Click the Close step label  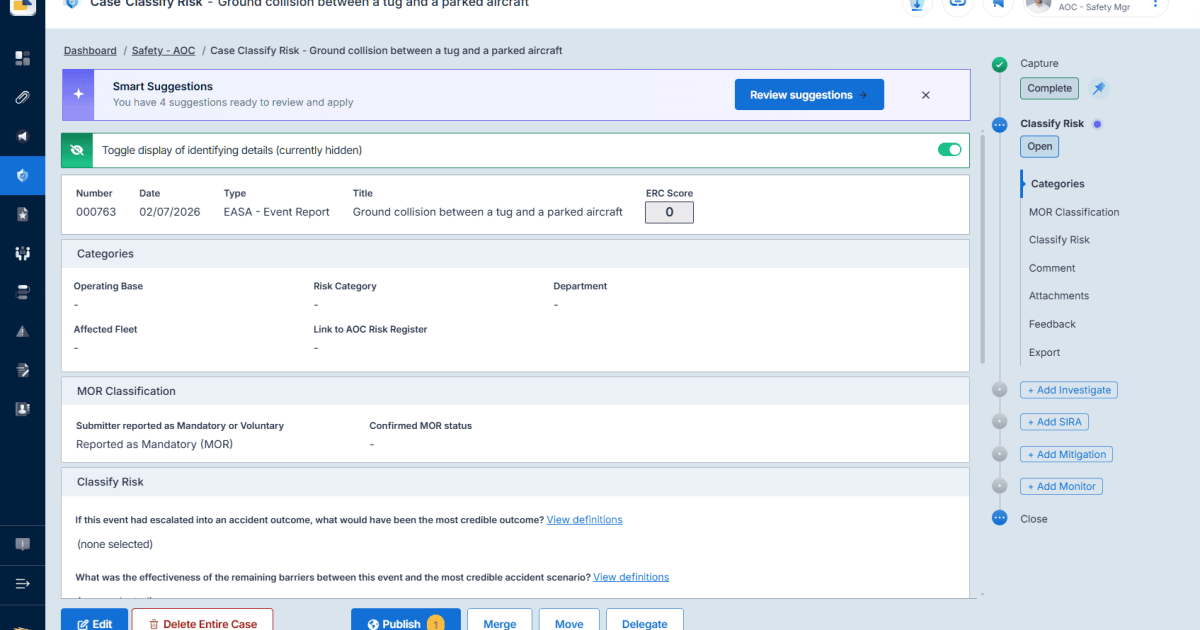tap(1034, 519)
